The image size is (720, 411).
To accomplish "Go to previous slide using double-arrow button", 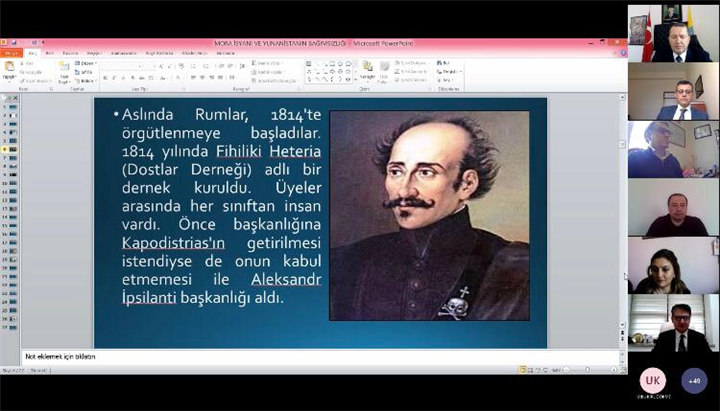I will pos(622,332).
